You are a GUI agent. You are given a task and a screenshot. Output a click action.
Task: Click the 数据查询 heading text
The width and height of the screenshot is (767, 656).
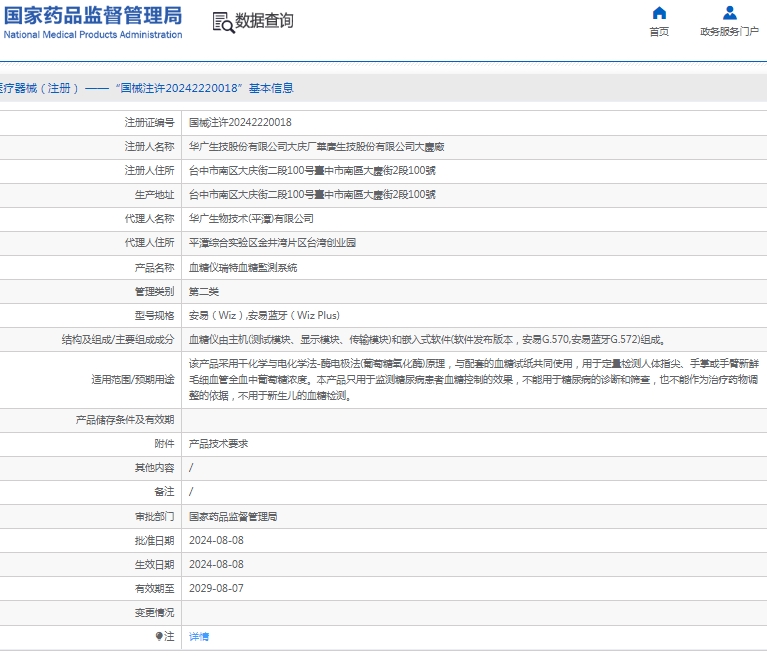click(x=264, y=21)
